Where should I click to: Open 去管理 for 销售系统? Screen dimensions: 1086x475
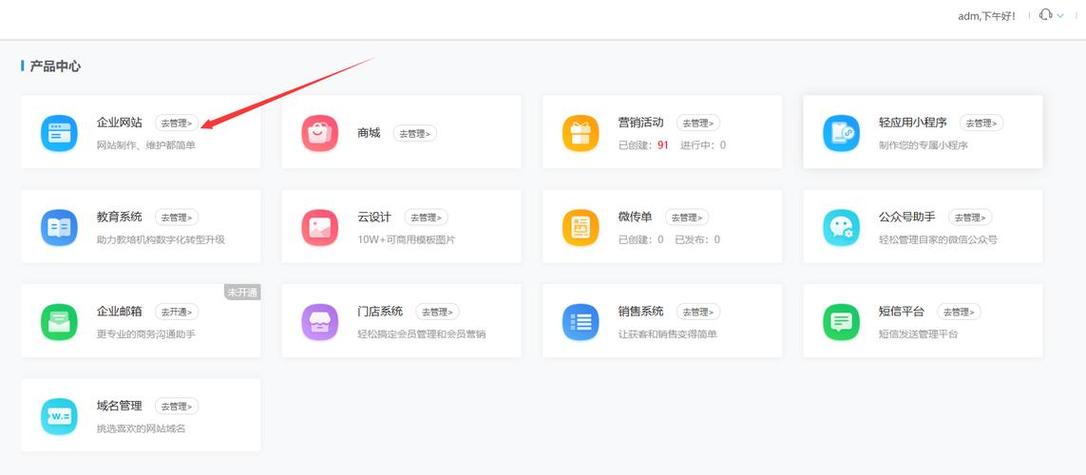(698, 312)
